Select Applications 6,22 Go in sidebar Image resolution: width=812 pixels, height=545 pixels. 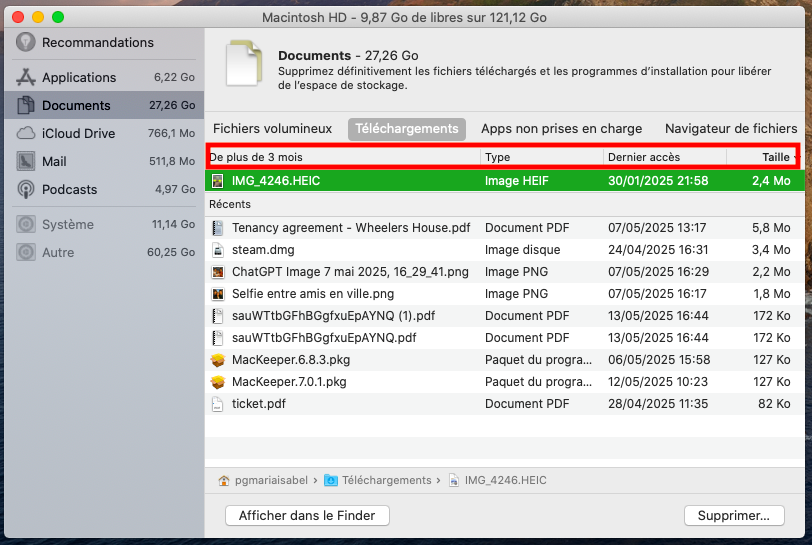click(x=104, y=77)
